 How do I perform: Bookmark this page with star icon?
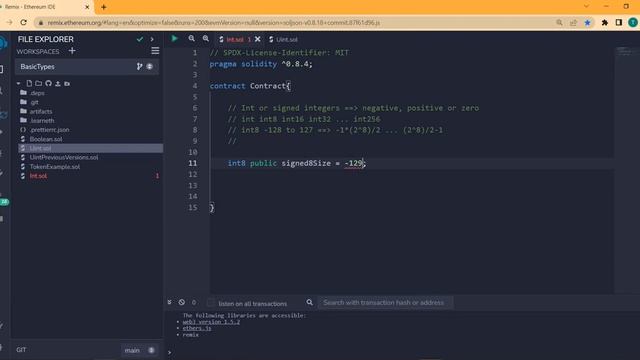[587, 23]
